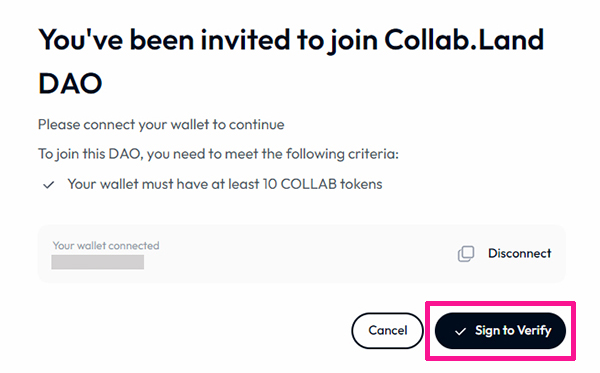Image resolution: width=600 pixels, height=373 pixels.
Task: Click the Collab.Land DAO invitation heading
Action: 291,61
